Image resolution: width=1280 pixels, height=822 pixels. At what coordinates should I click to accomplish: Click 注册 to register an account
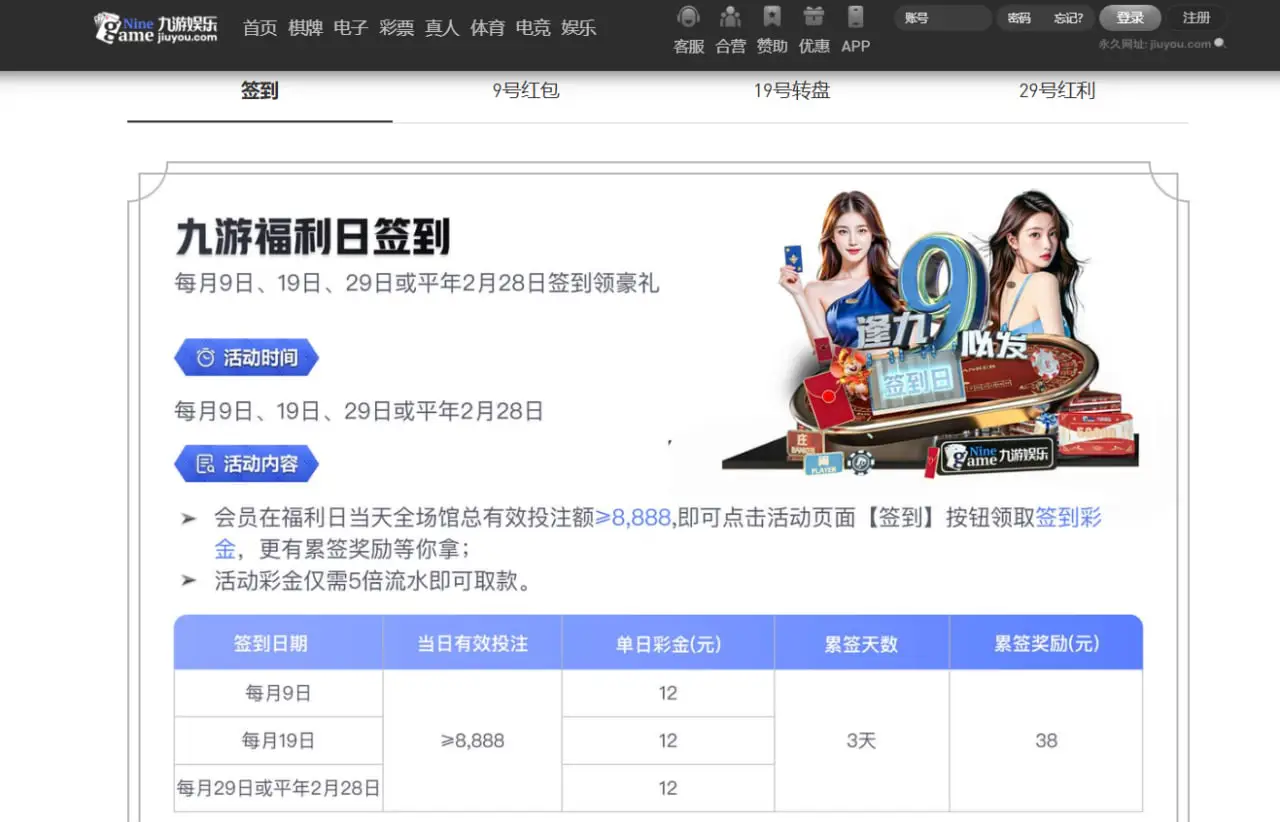pyautogui.click(x=1196, y=17)
